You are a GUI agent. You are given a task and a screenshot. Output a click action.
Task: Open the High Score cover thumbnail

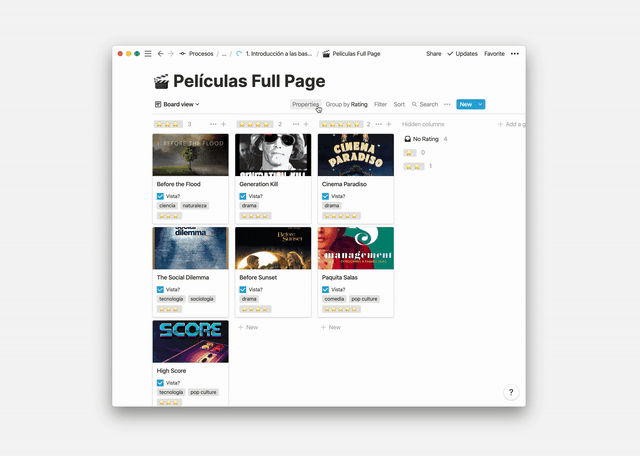191,342
